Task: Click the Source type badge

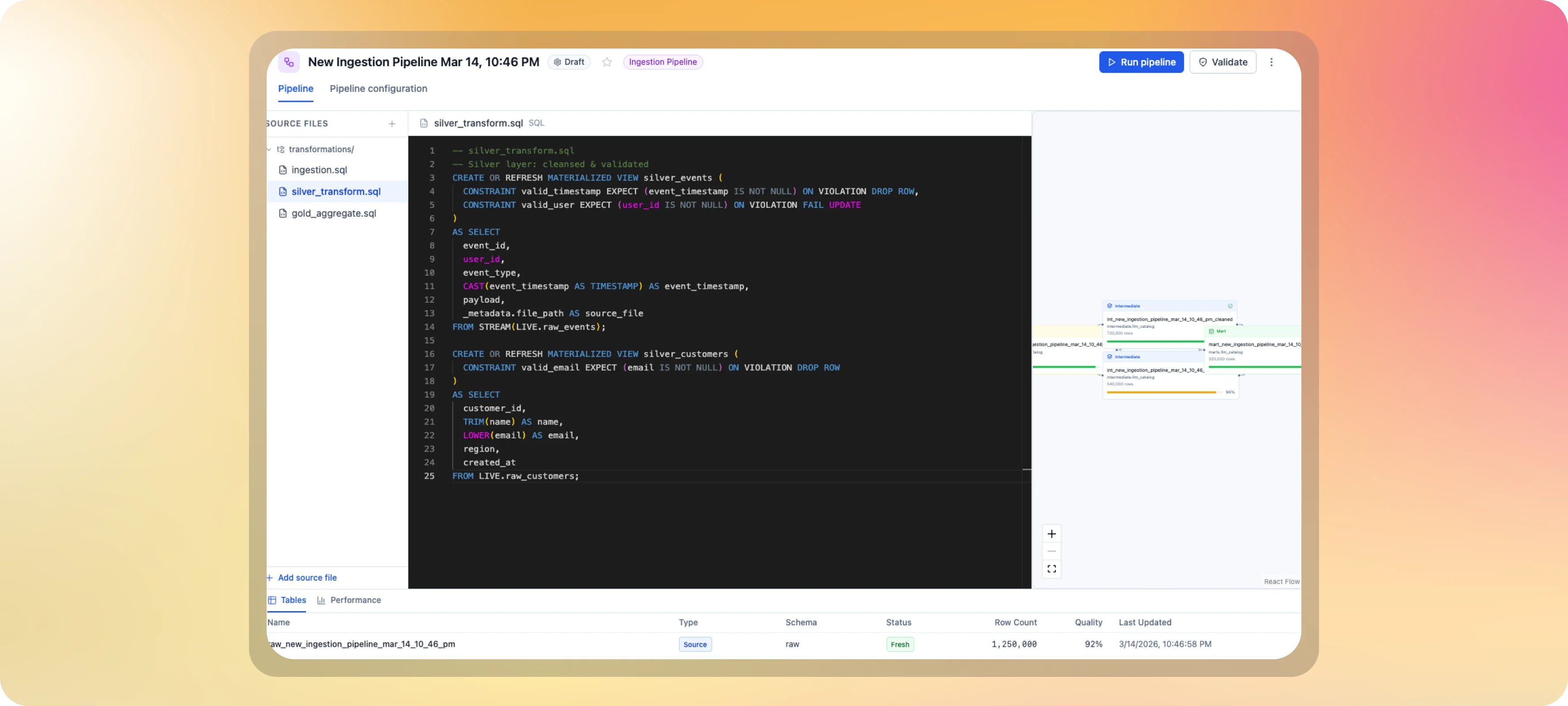Action: click(x=694, y=645)
